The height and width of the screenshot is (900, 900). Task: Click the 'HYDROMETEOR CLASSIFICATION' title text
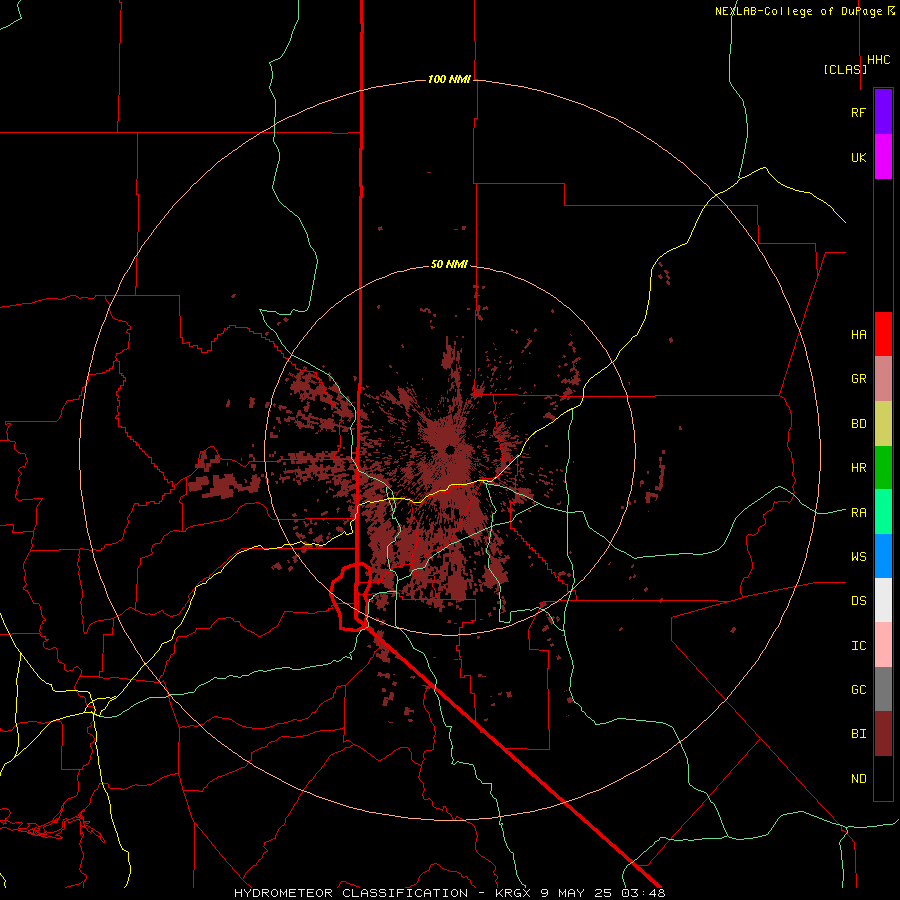(x=351, y=893)
